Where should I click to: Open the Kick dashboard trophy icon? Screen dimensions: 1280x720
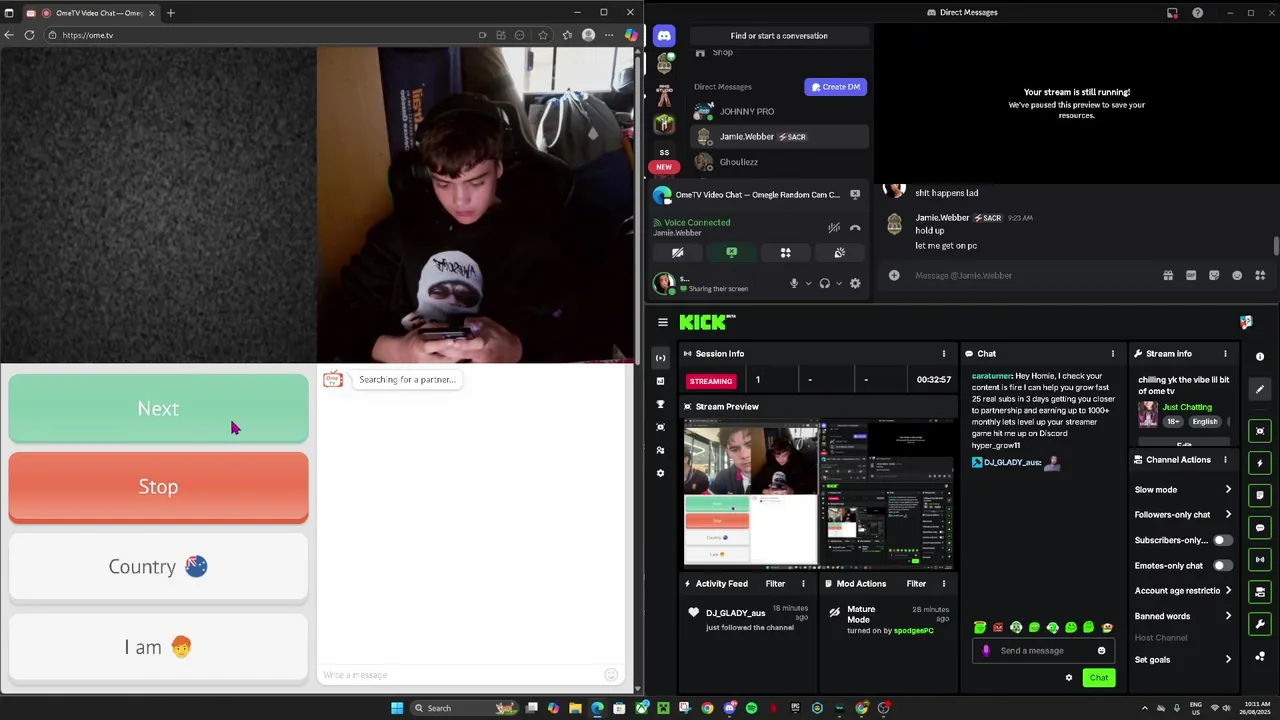(x=659, y=404)
